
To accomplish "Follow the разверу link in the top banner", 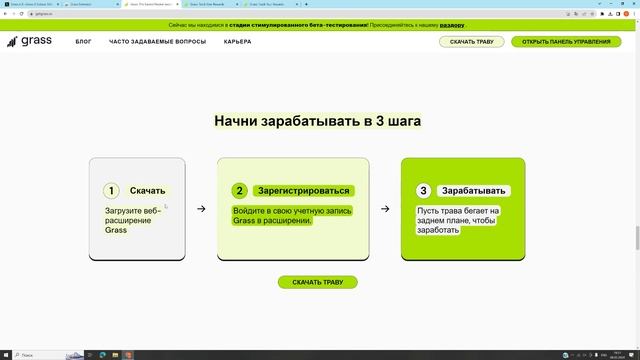I will click(452, 25).
